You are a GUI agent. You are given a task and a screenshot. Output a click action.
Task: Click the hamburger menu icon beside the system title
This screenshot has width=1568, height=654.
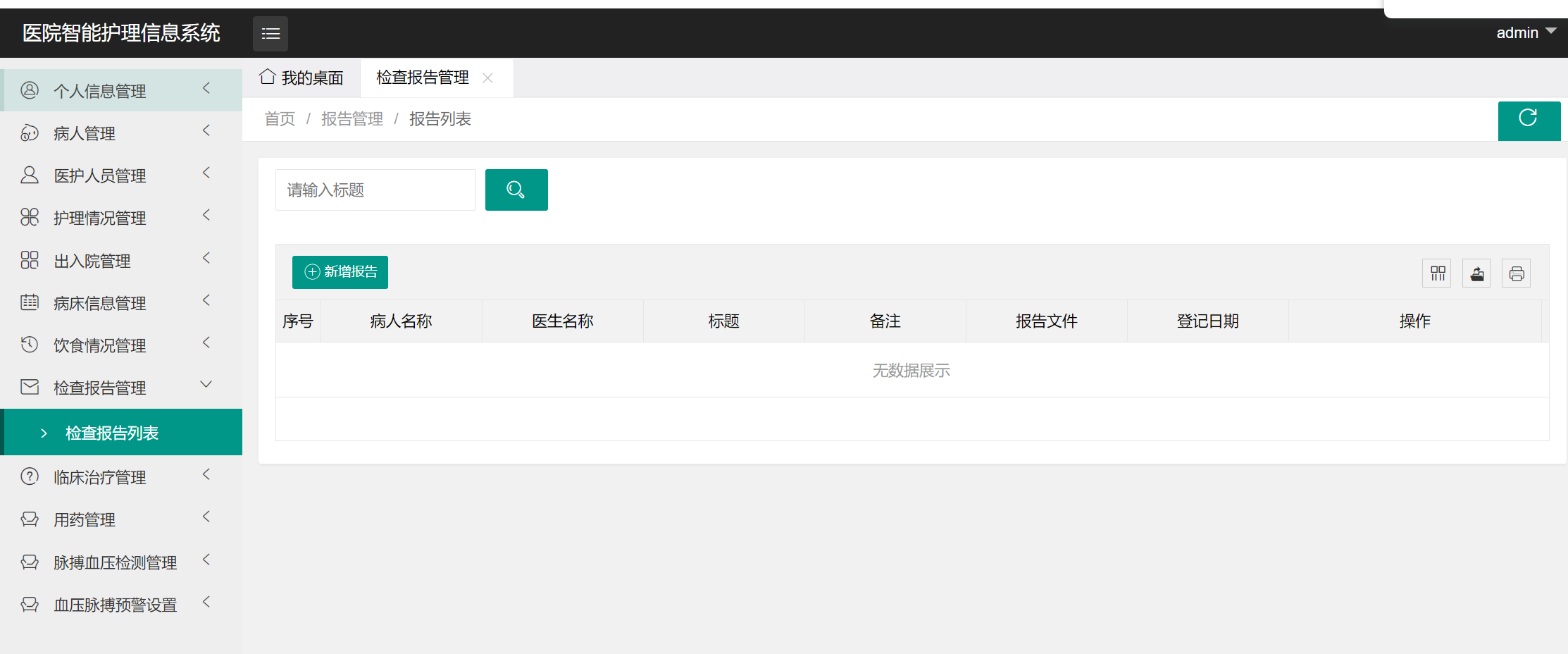[x=270, y=33]
